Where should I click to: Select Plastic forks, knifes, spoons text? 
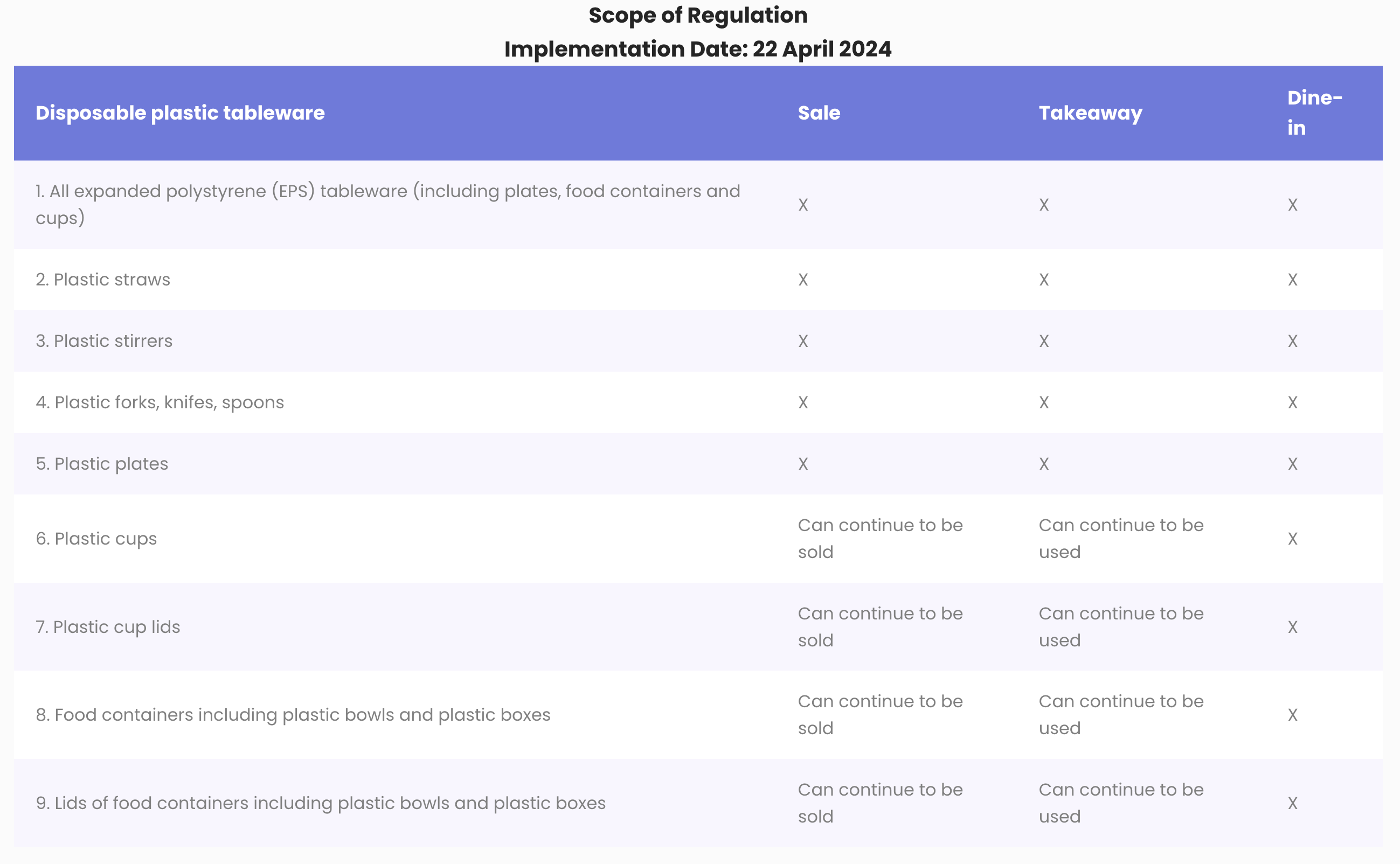click(160, 403)
